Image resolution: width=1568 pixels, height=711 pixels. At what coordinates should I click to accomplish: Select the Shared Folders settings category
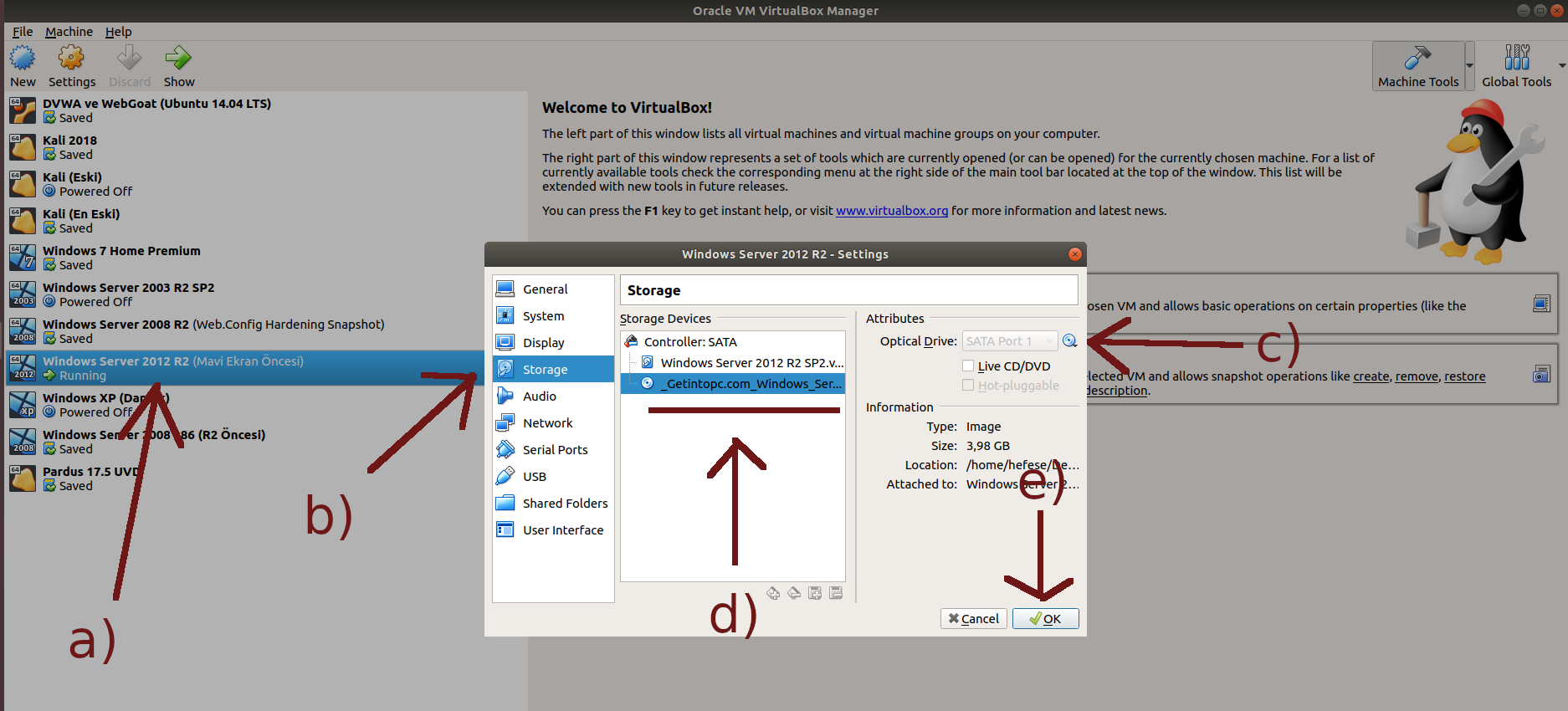tap(553, 503)
